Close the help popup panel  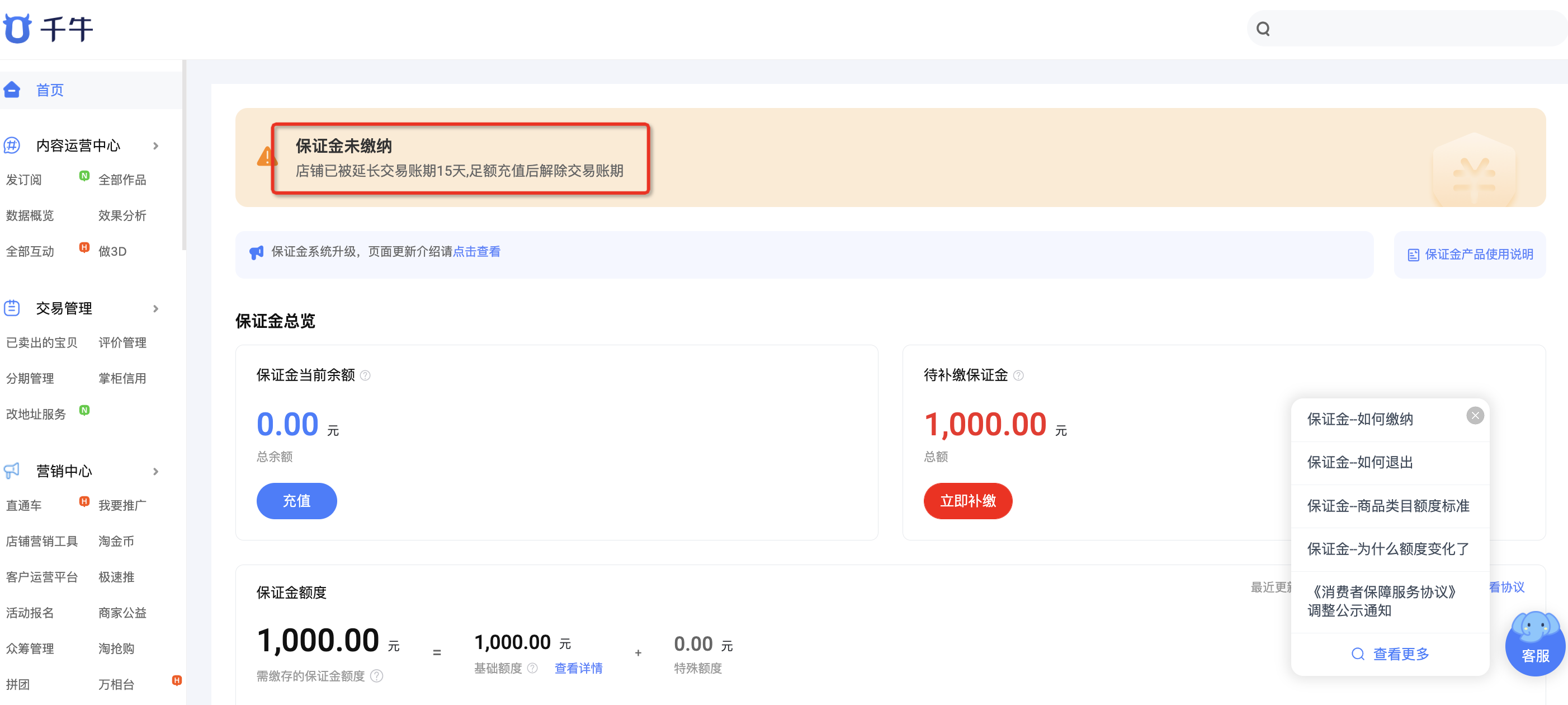pyautogui.click(x=1475, y=416)
